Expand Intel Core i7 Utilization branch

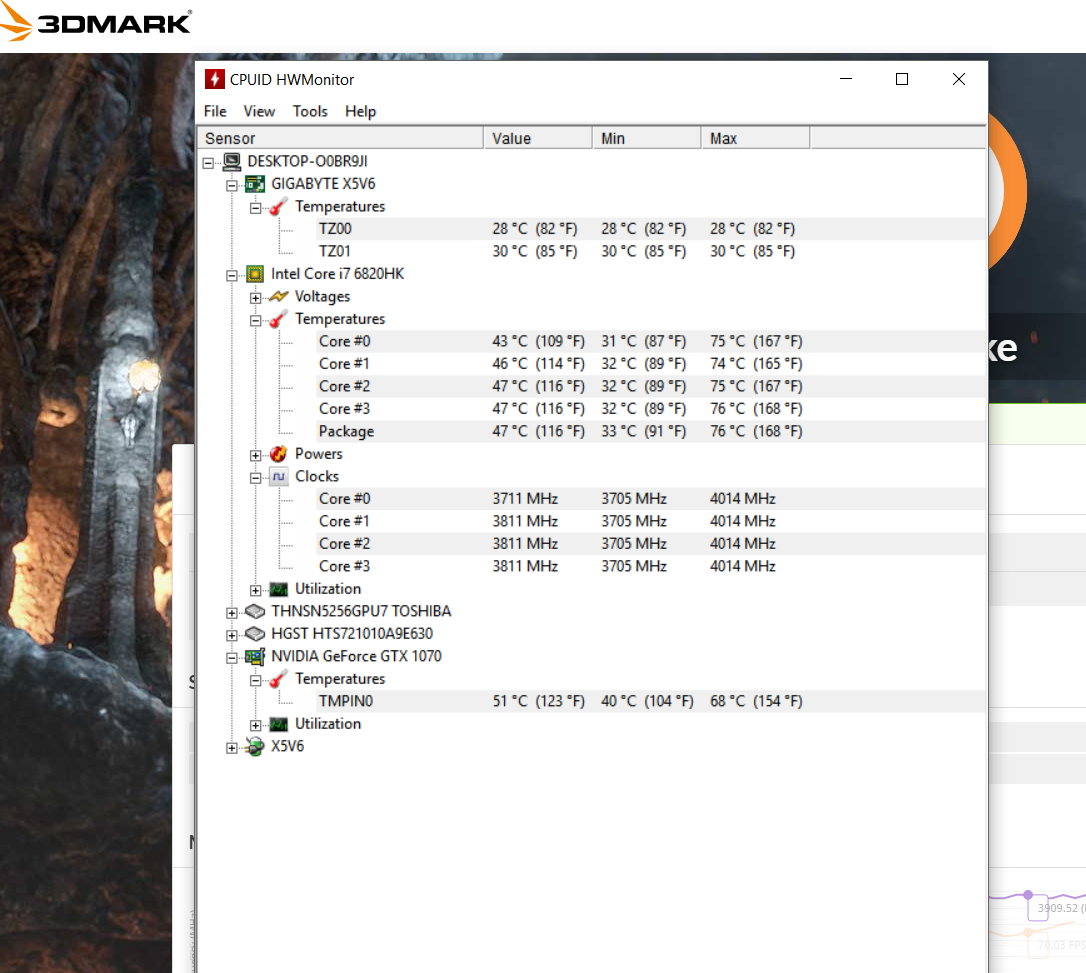256,590
